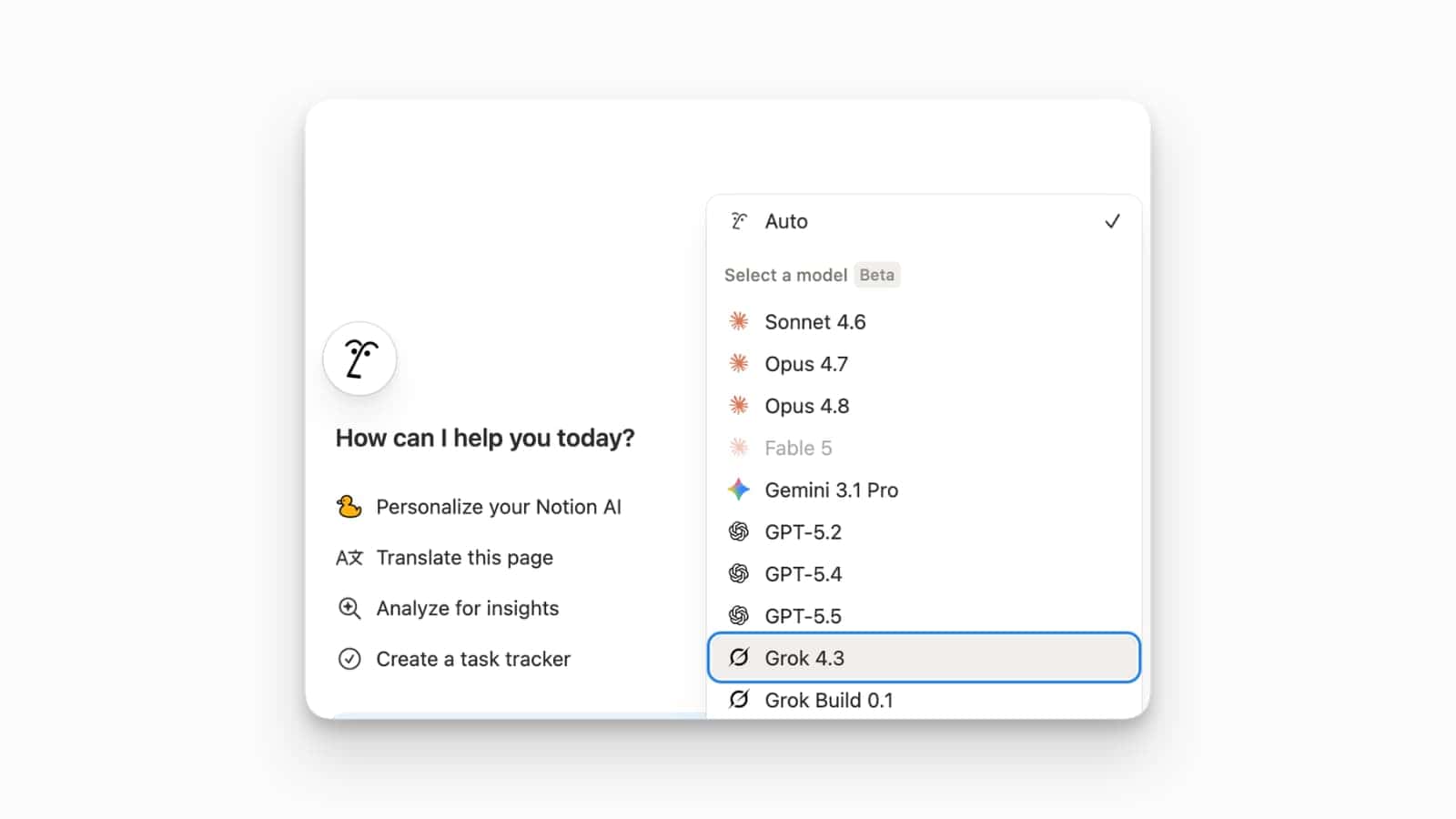Viewport: 1456px width, 819px height.
Task: Click the Notion AI icon beside Auto
Action: click(739, 221)
